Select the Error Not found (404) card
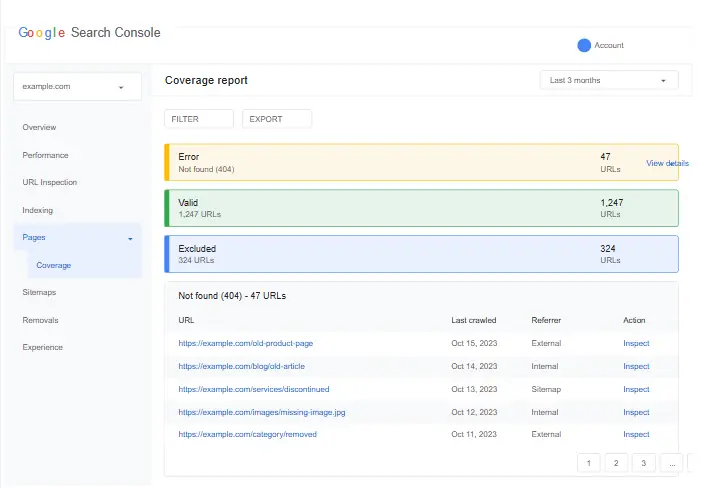Viewport: 707px width, 488px height. (422, 162)
